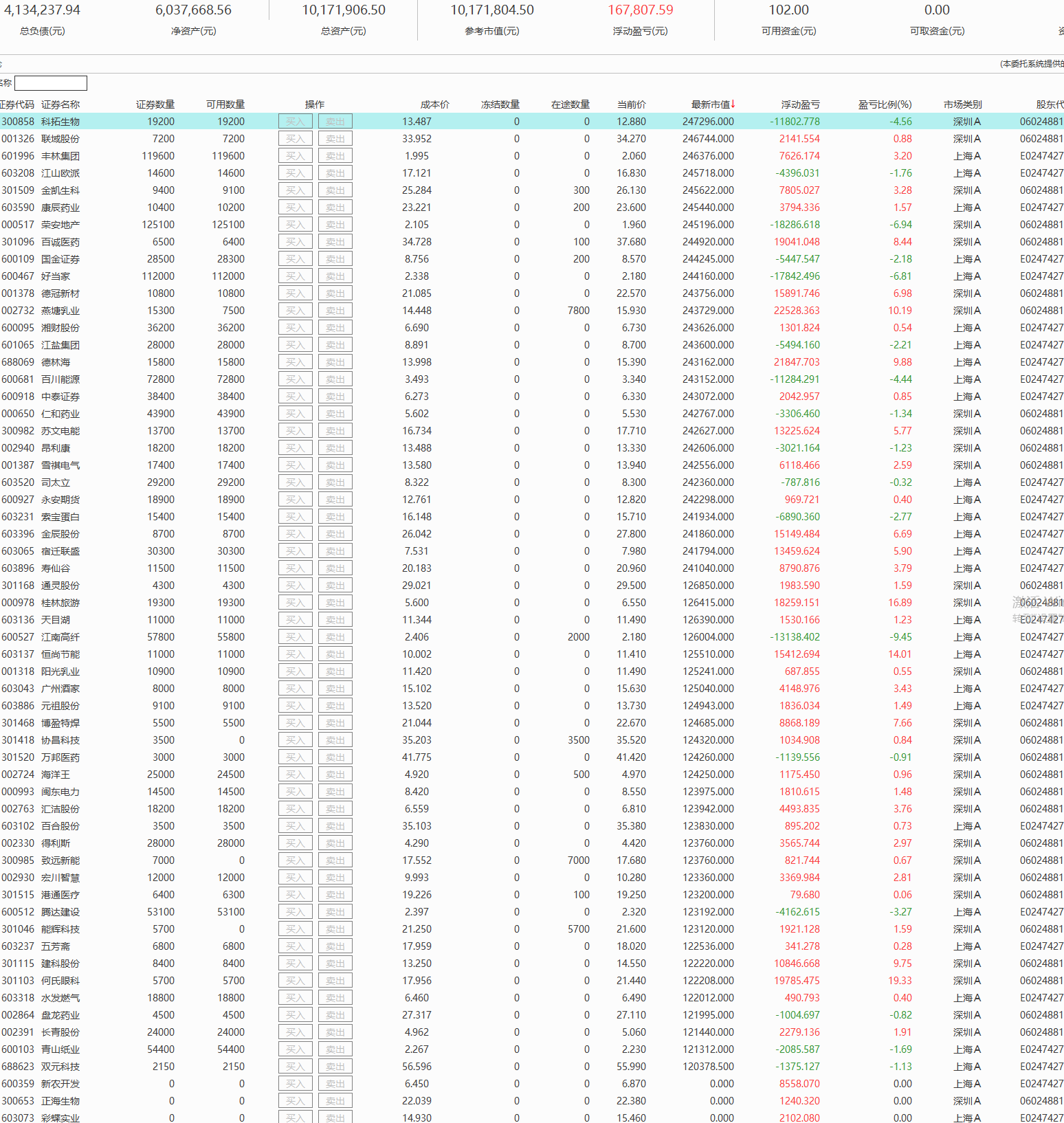Viewport: 1064px width, 1123px height.
Task: Click 买入 button for 科拓生物
Action: 295,122
